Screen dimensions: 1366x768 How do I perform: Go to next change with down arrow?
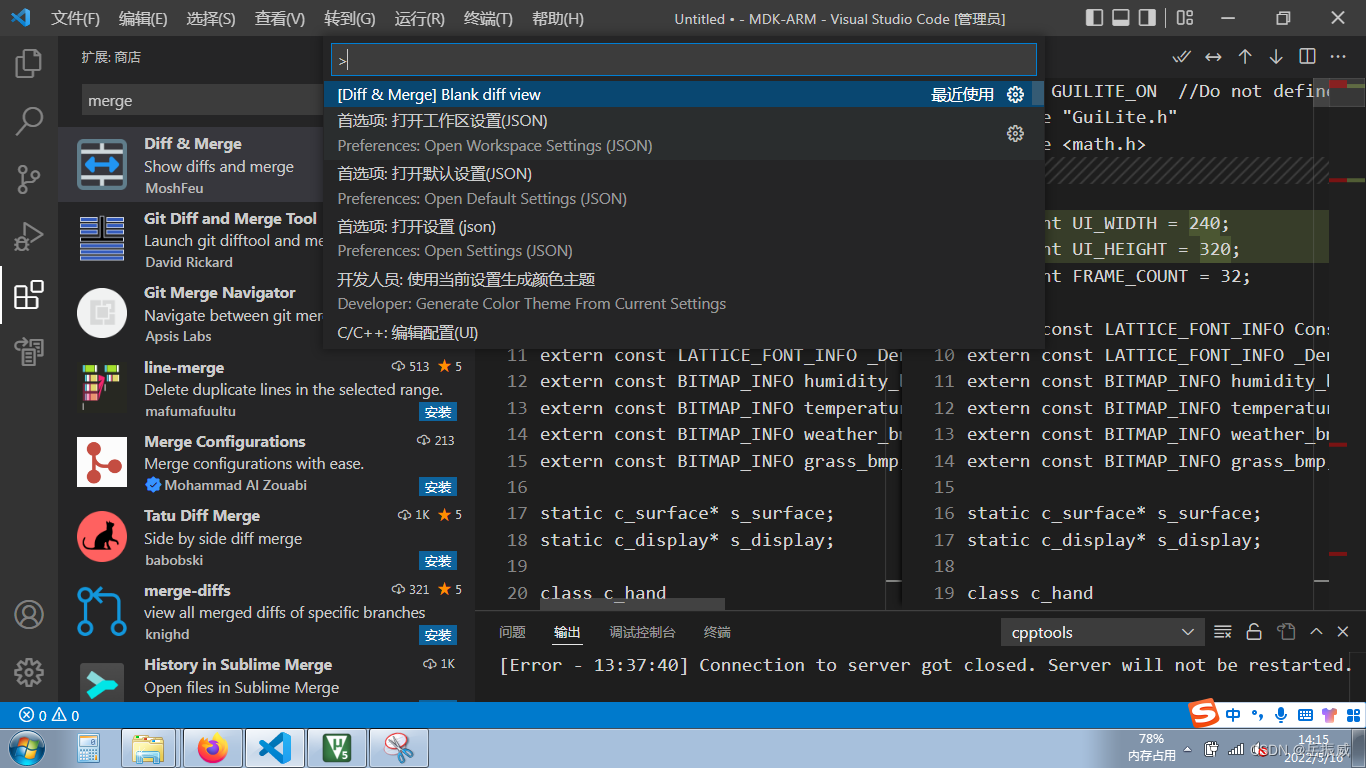1276,57
